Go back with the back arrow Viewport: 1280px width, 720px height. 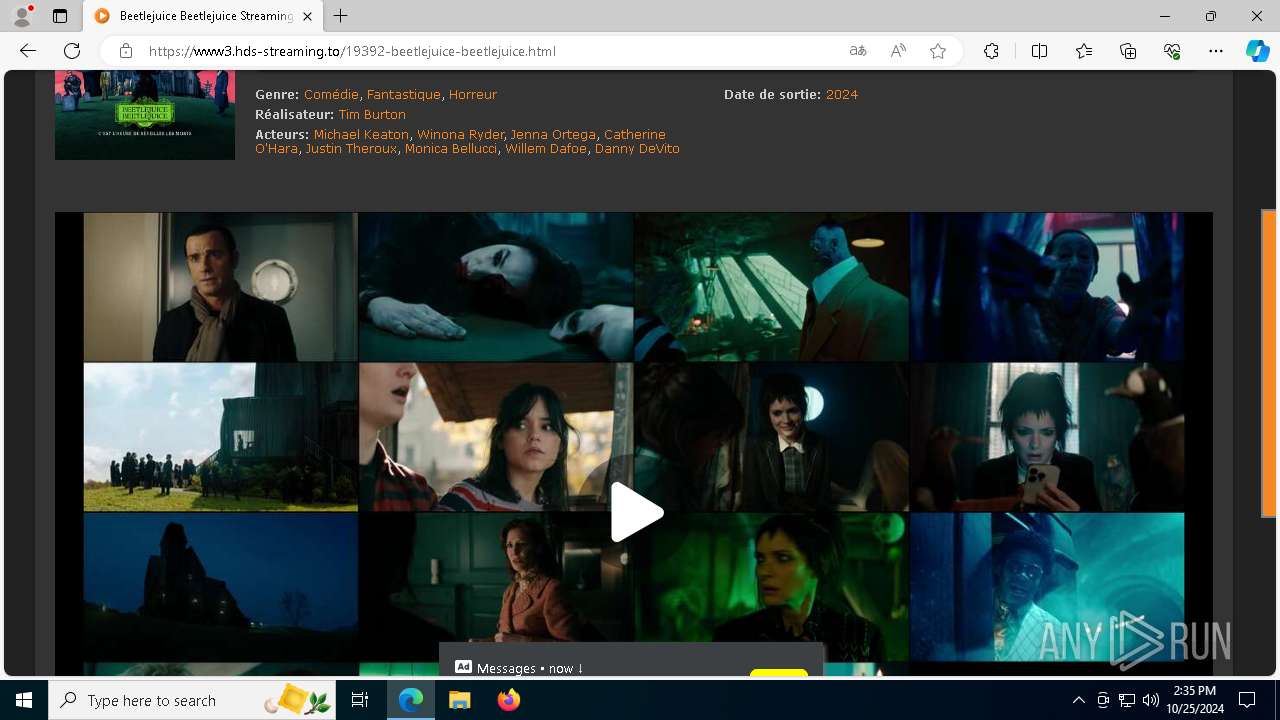pos(28,51)
